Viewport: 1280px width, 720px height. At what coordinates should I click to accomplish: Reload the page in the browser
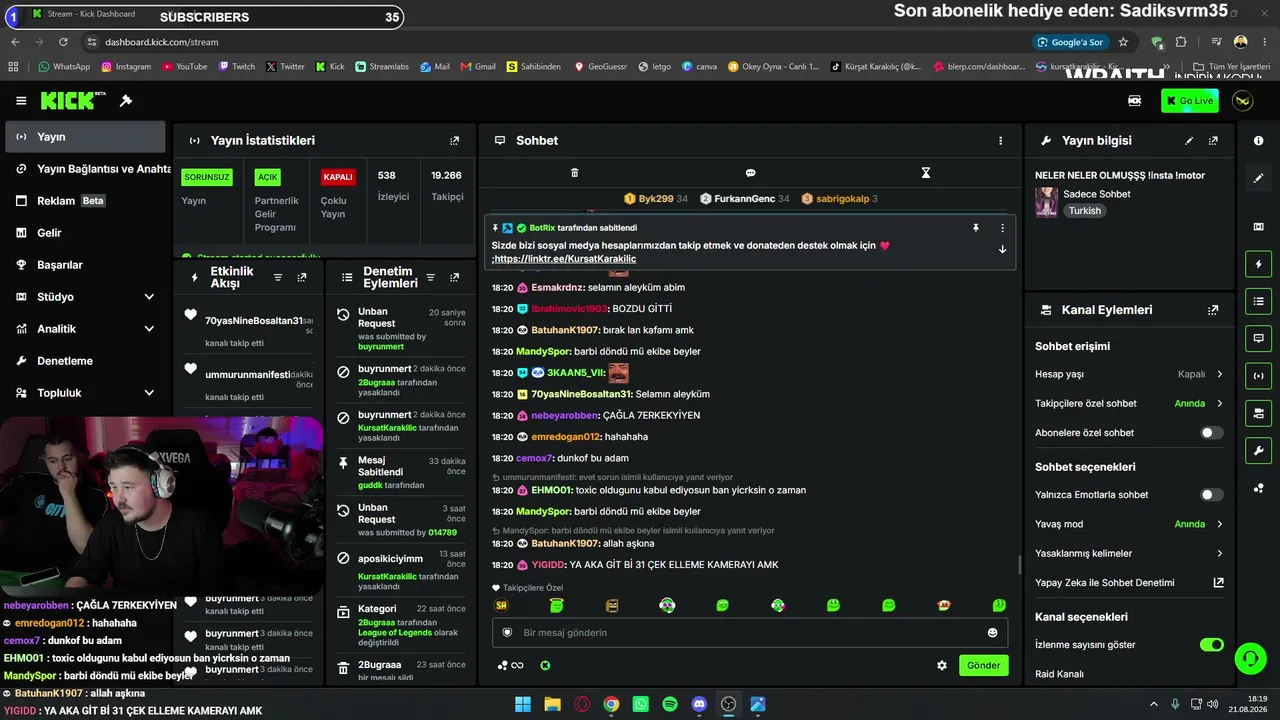click(x=63, y=42)
